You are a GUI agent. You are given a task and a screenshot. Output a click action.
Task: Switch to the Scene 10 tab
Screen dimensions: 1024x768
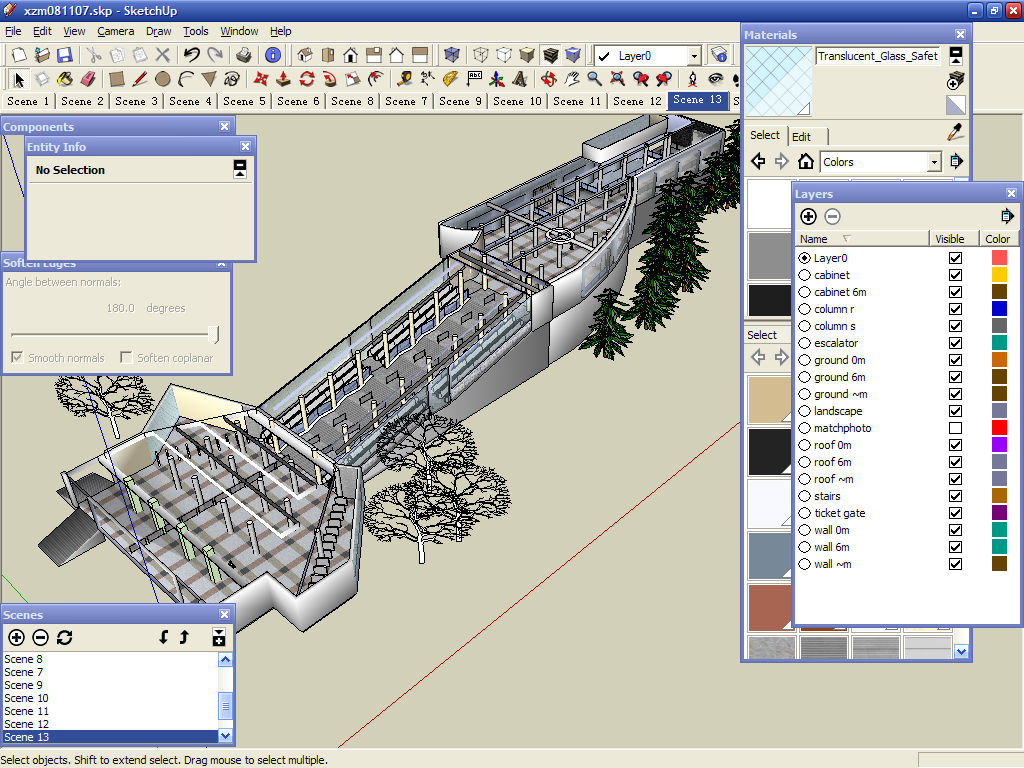(x=517, y=101)
